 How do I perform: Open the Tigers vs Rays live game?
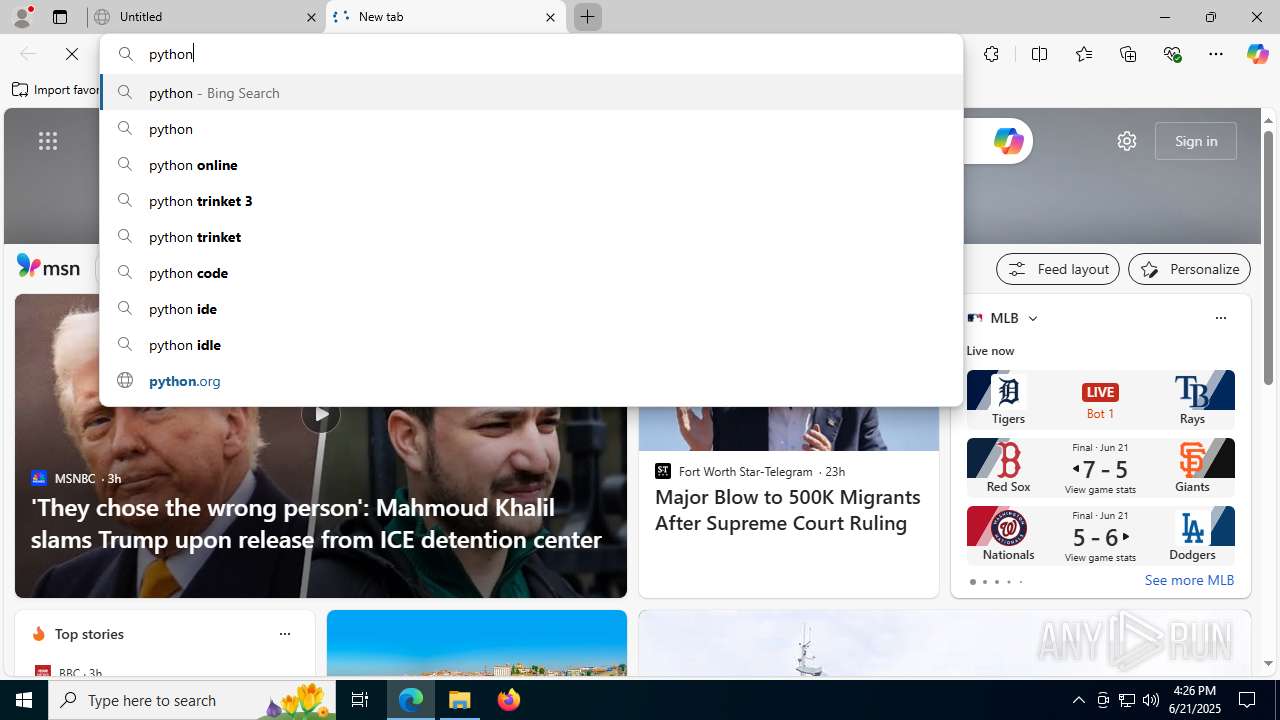point(1100,399)
